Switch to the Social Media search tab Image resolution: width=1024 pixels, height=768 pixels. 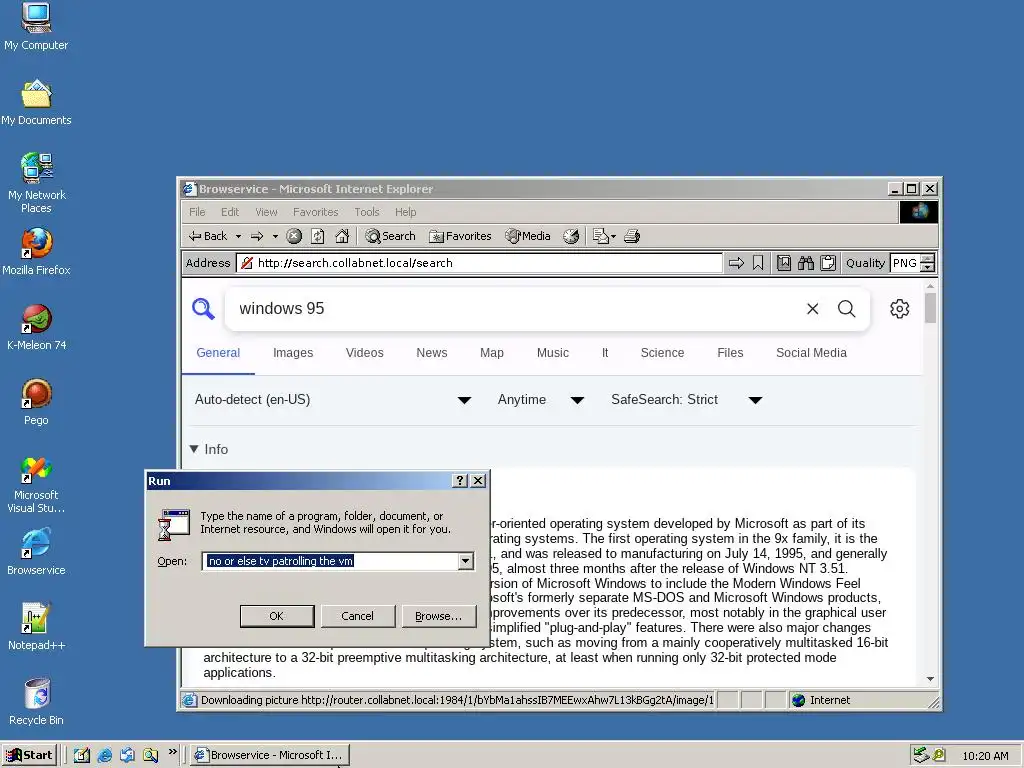(x=811, y=353)
